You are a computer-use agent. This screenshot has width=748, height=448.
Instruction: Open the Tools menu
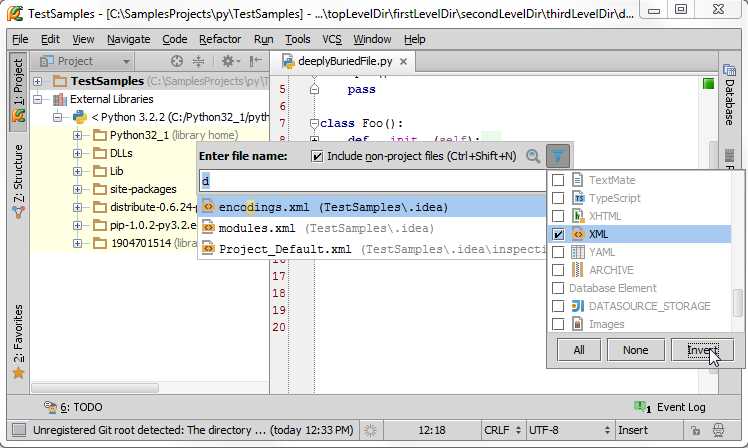click(x=298, y=39)
